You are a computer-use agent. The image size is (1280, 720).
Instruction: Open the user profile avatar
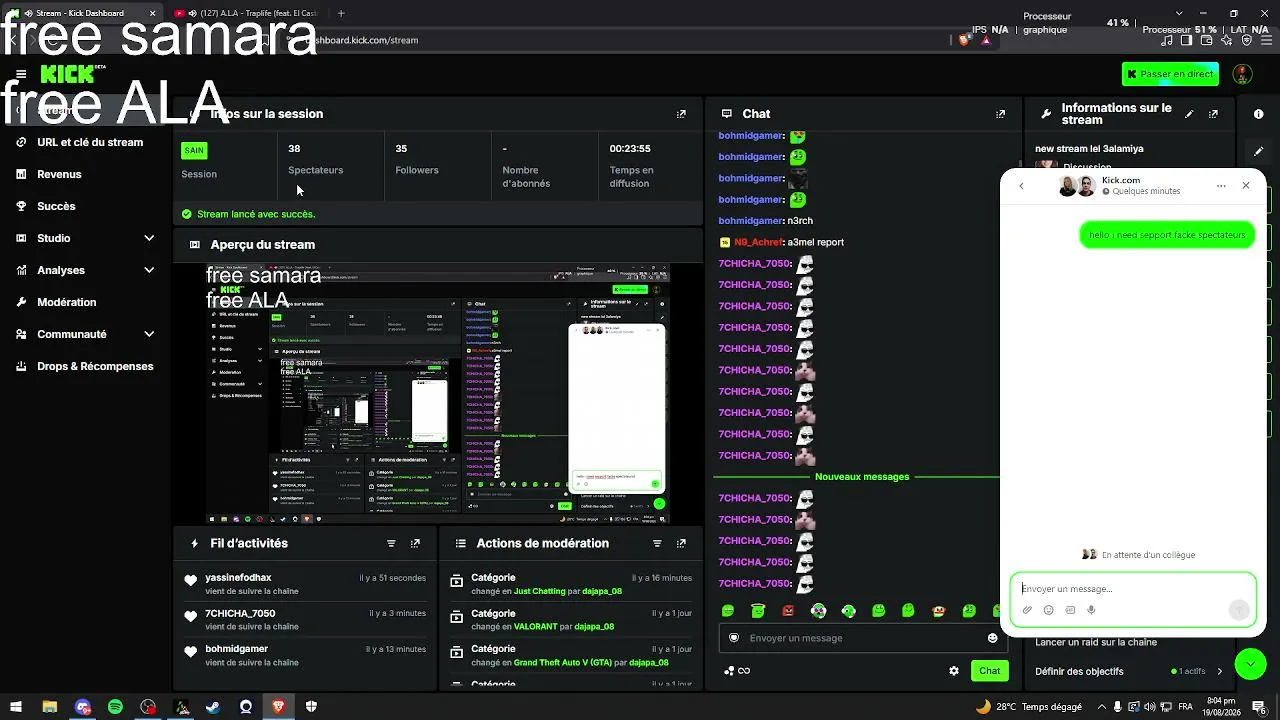point(1242,74)
